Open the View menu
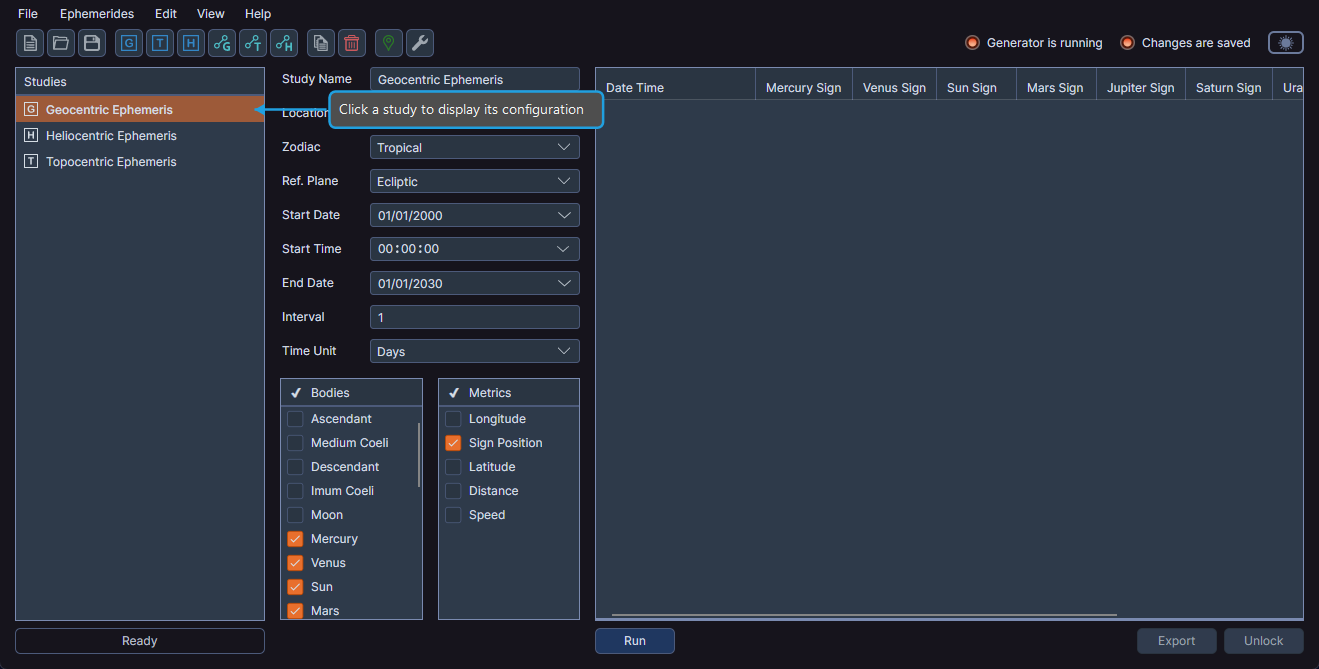This screenshot has height=669, width=1319. tap(210, 14)
